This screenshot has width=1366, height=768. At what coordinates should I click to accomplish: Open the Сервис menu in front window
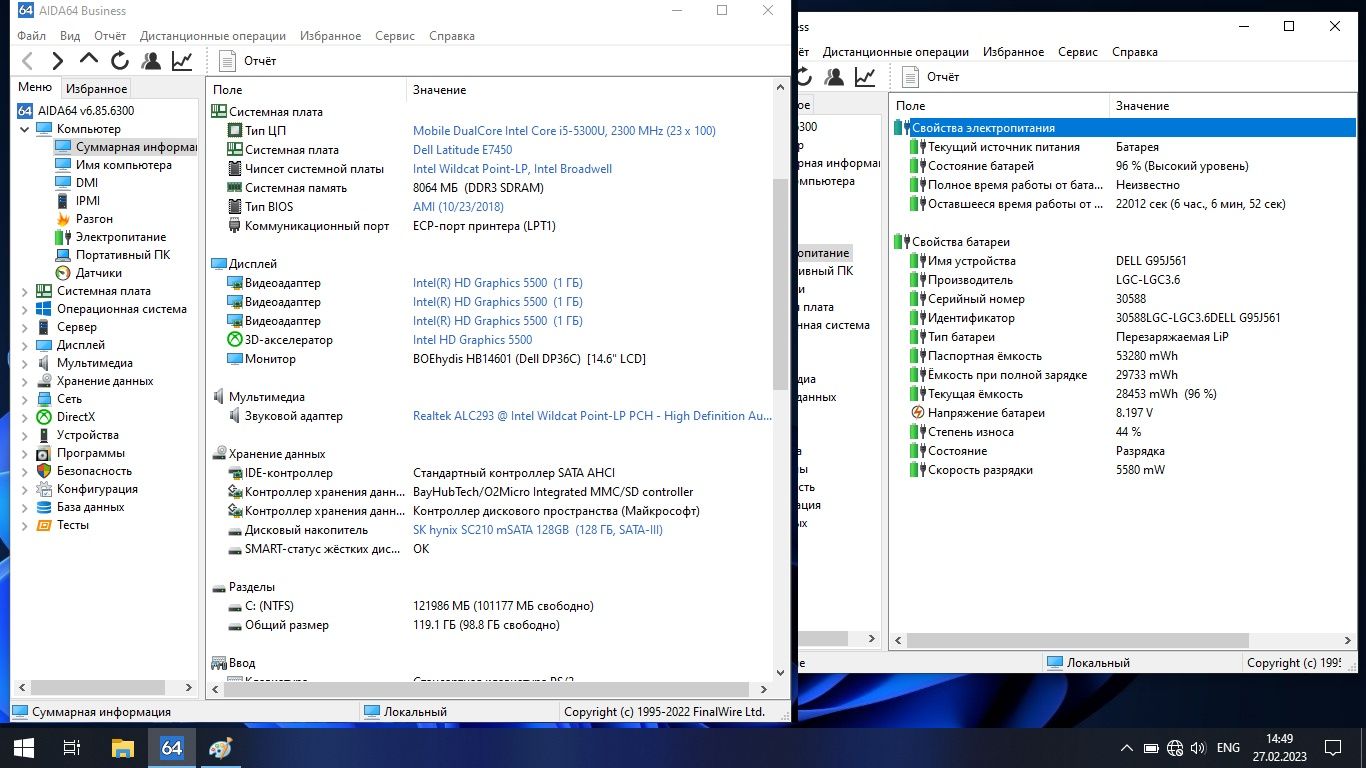(x=395, y=35)
